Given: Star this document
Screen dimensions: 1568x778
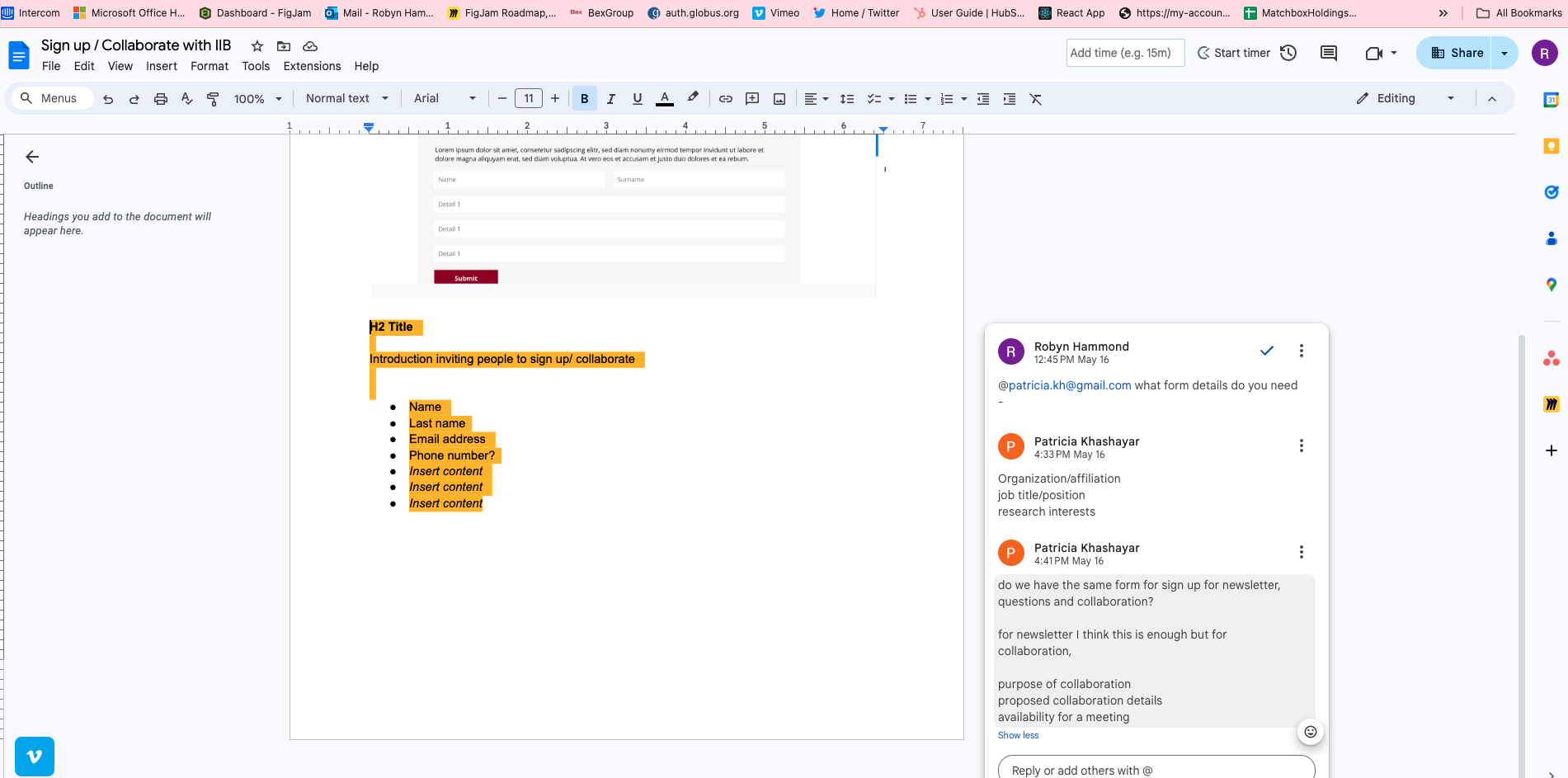Looking at the screenshot, I should [x=257, y=46].
